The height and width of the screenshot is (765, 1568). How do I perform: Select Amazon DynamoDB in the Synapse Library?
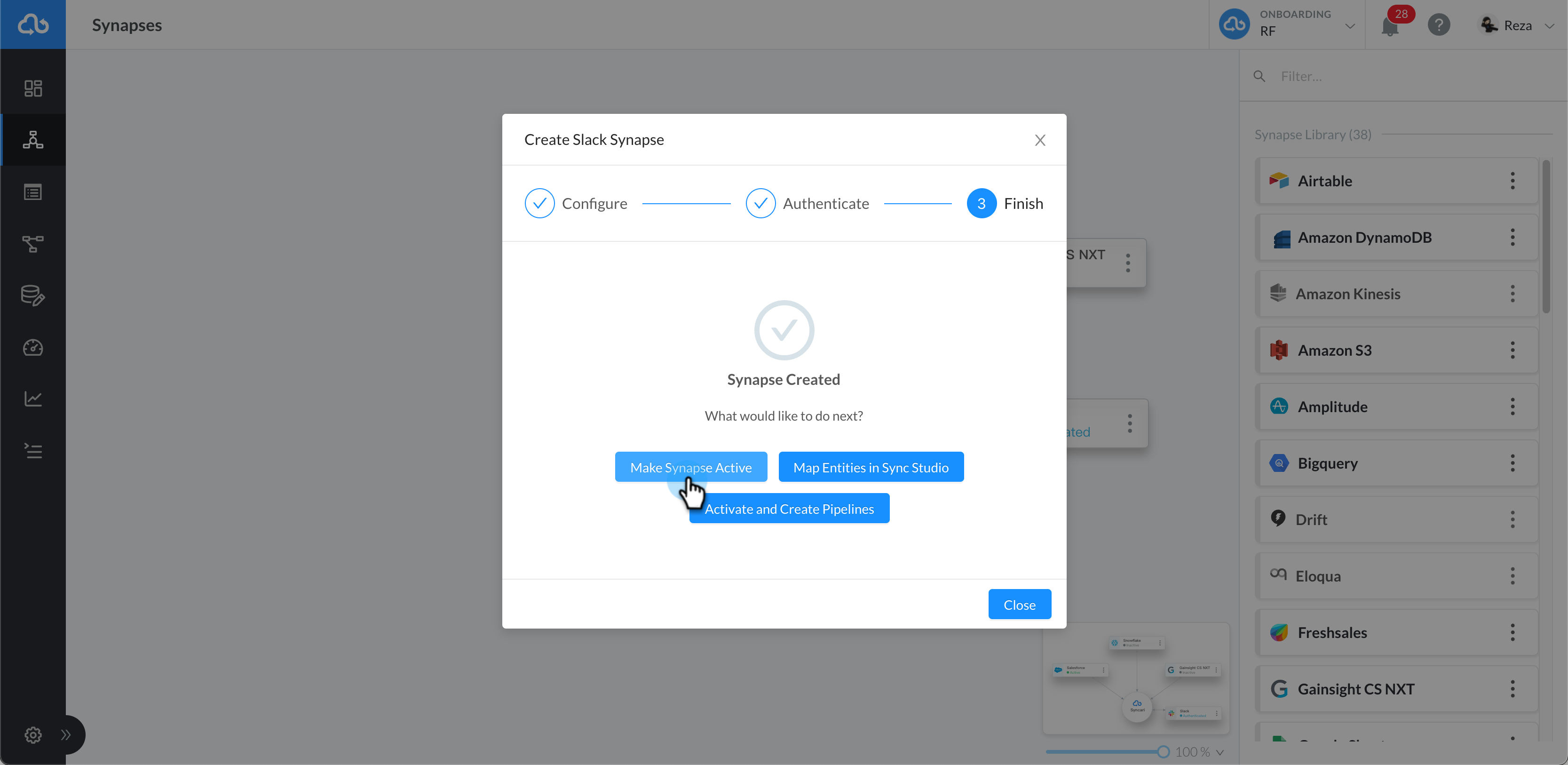pyautogui.click(x=1397, y=237)
